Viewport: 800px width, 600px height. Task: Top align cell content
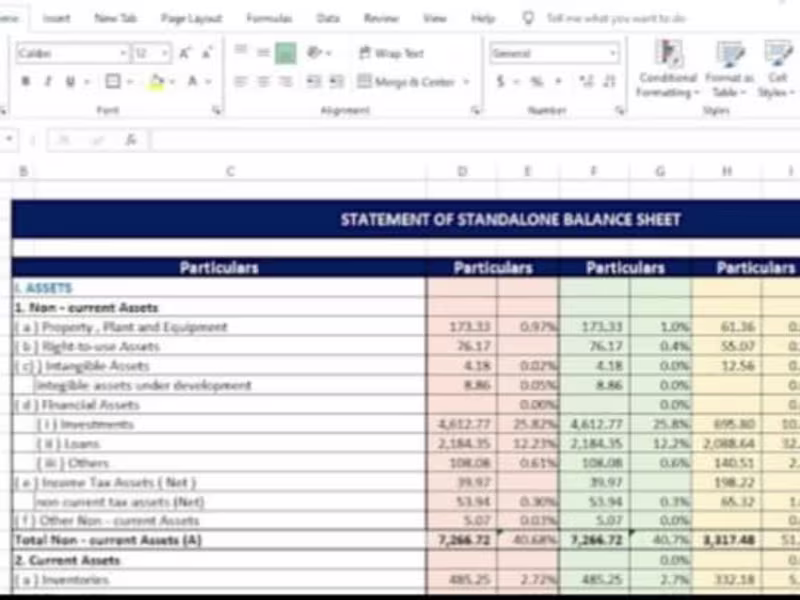click(240, 52)
